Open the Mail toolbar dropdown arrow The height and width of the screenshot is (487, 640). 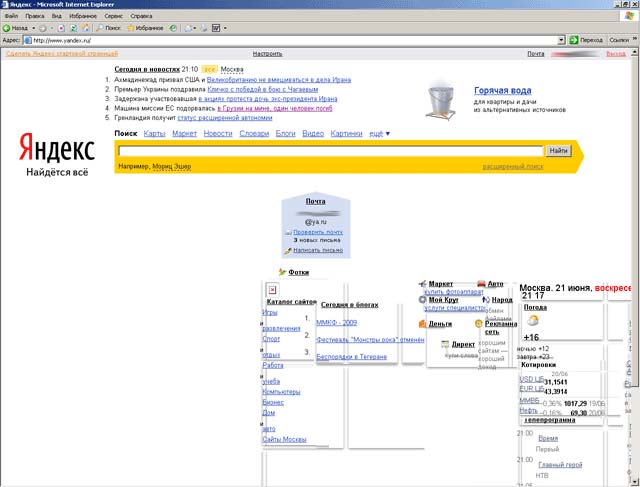194,28
